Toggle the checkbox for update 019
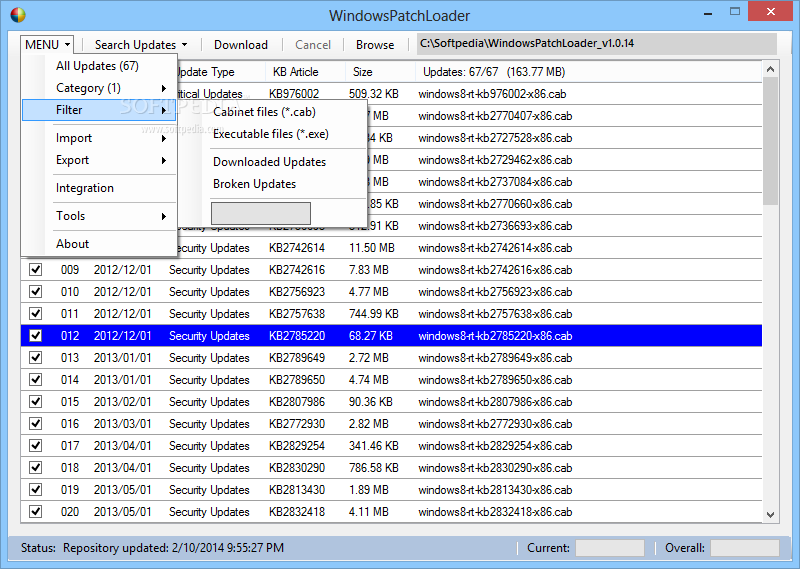Screen dimensions: 800x569 (x=35, y=489)
